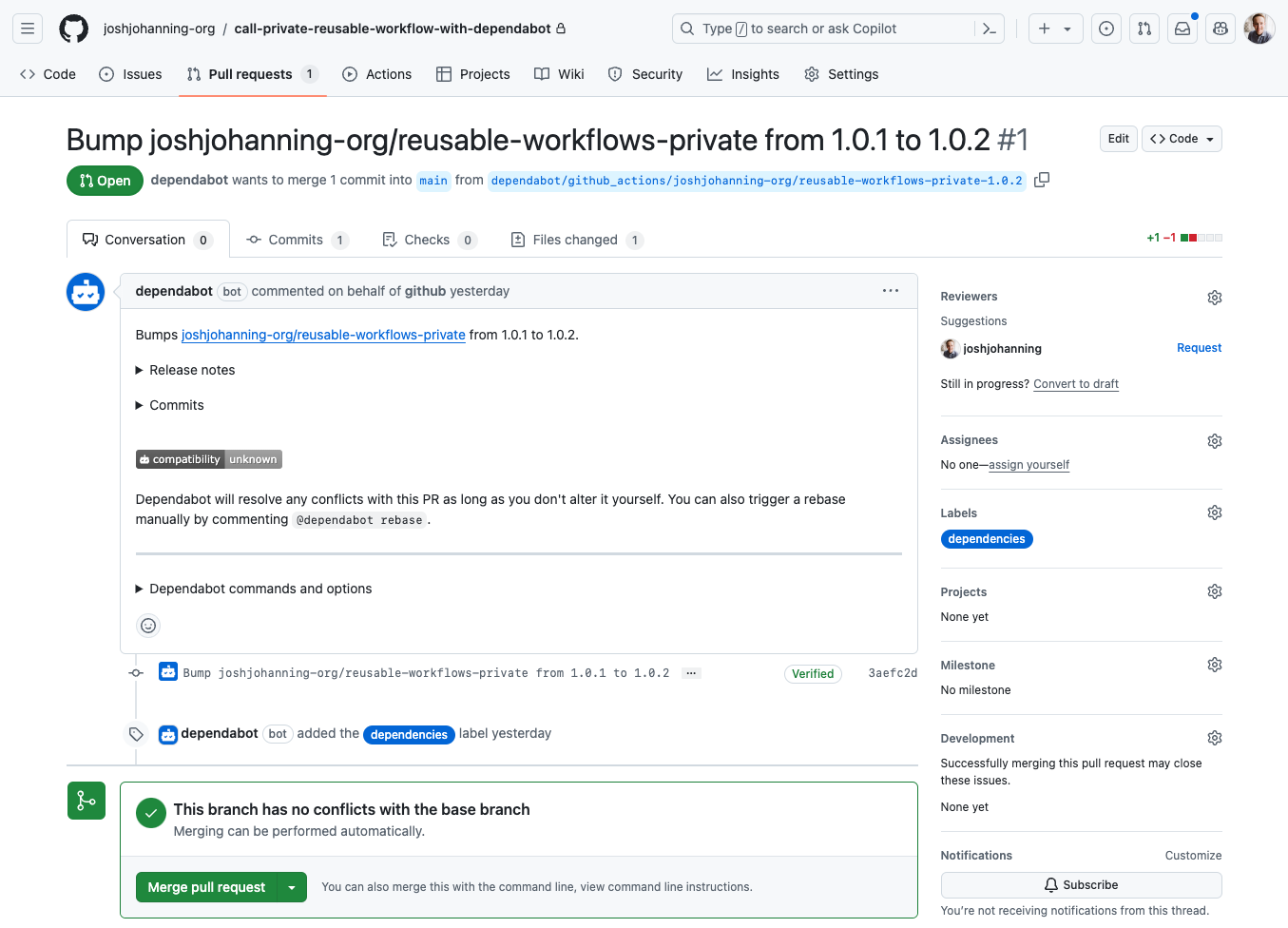Subscribe to thread notifications
The height and width of the screenshot is (928, 1288).
click(x=1081, y=885)
